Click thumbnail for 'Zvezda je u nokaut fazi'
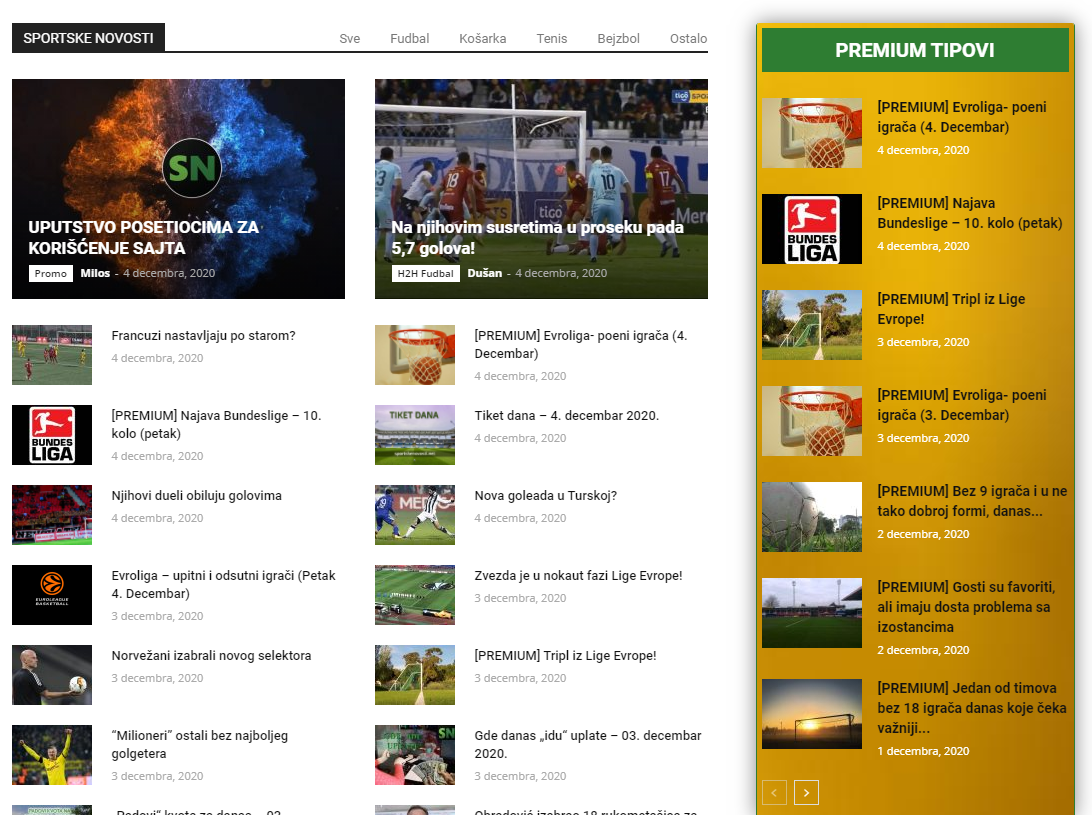Viewport: 1092px width, 815px height. click(x=415, y=595)
